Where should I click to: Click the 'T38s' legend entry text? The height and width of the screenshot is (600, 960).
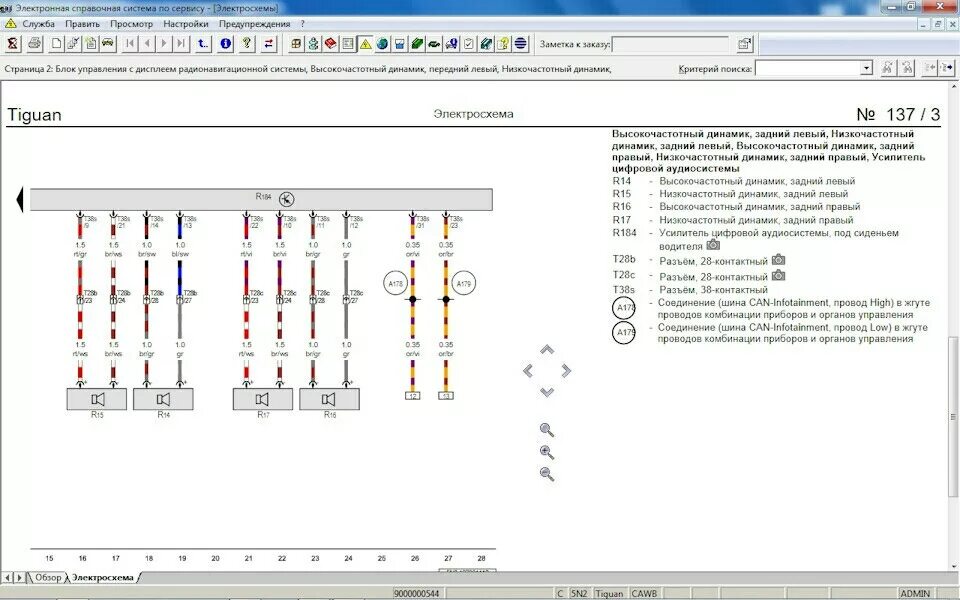(x=623, y=290)
